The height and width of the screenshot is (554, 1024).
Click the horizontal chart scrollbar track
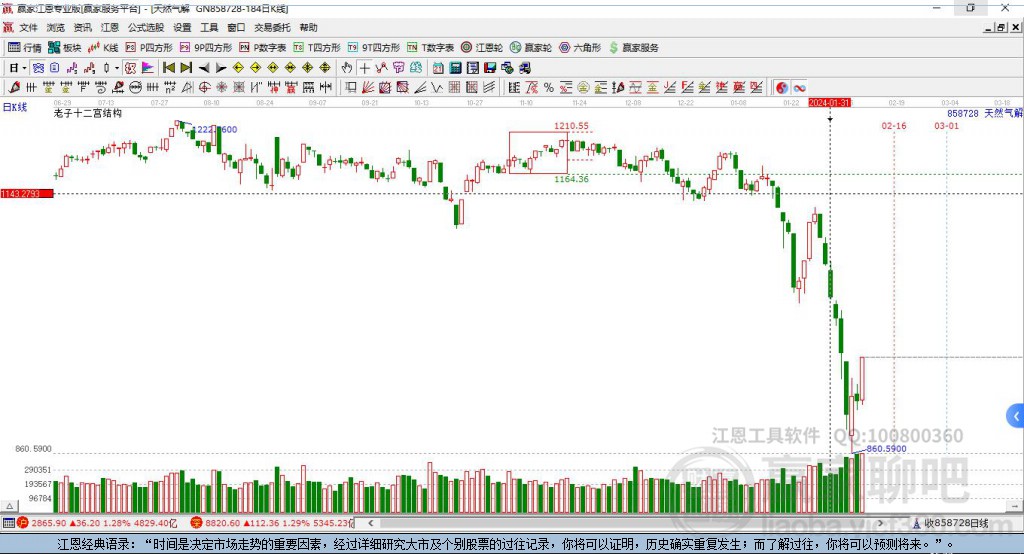(x=626, y=523)
